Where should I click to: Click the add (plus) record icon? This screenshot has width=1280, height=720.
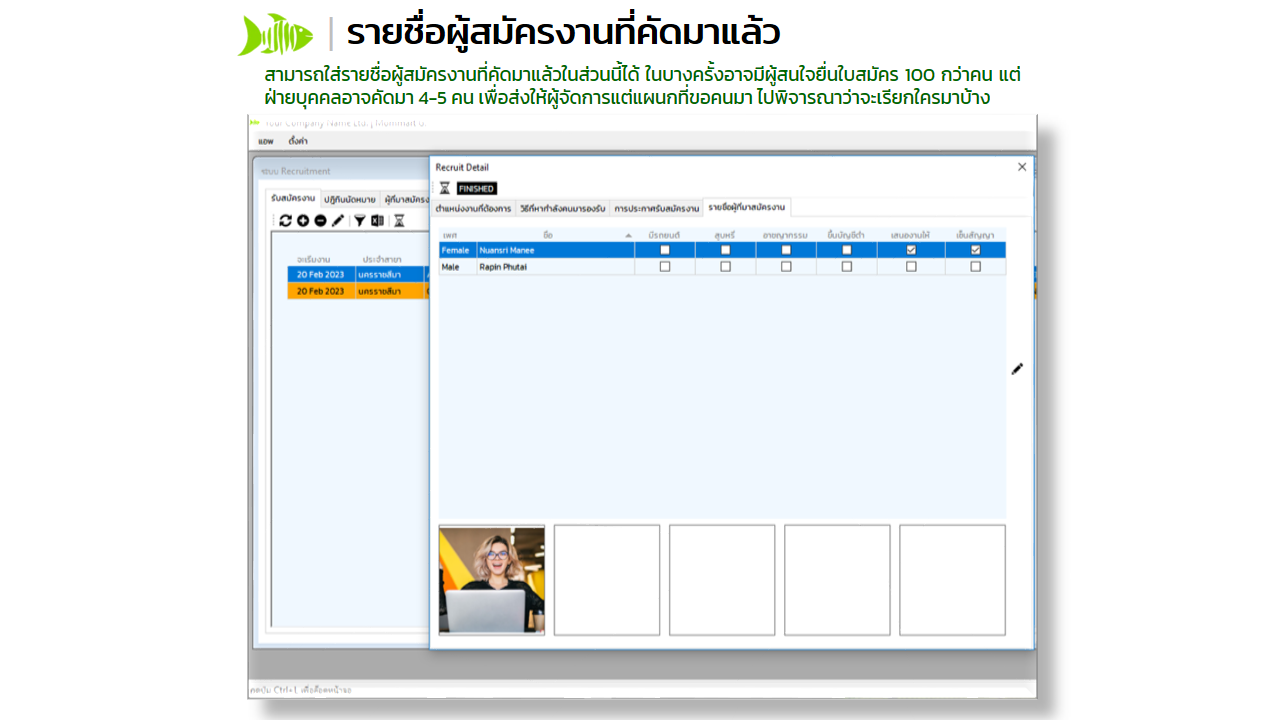[x=303, y=220]
